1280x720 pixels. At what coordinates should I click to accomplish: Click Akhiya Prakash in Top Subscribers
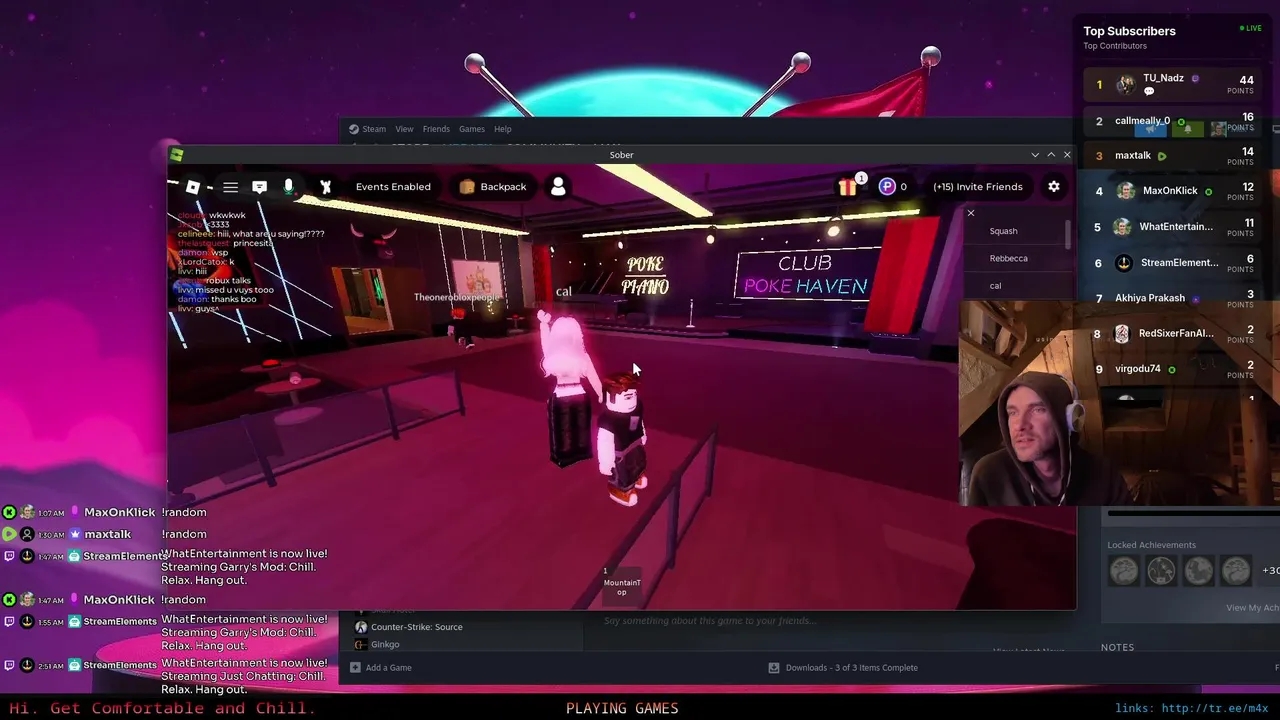(1150, 298)
